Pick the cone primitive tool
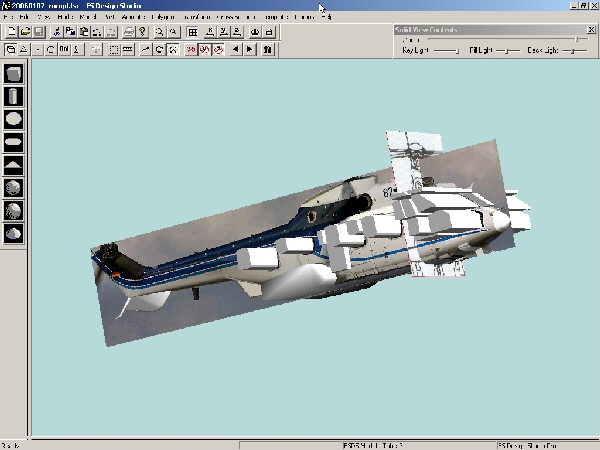The height and width of the screenshot is (450, 600). tap(14, 165)
